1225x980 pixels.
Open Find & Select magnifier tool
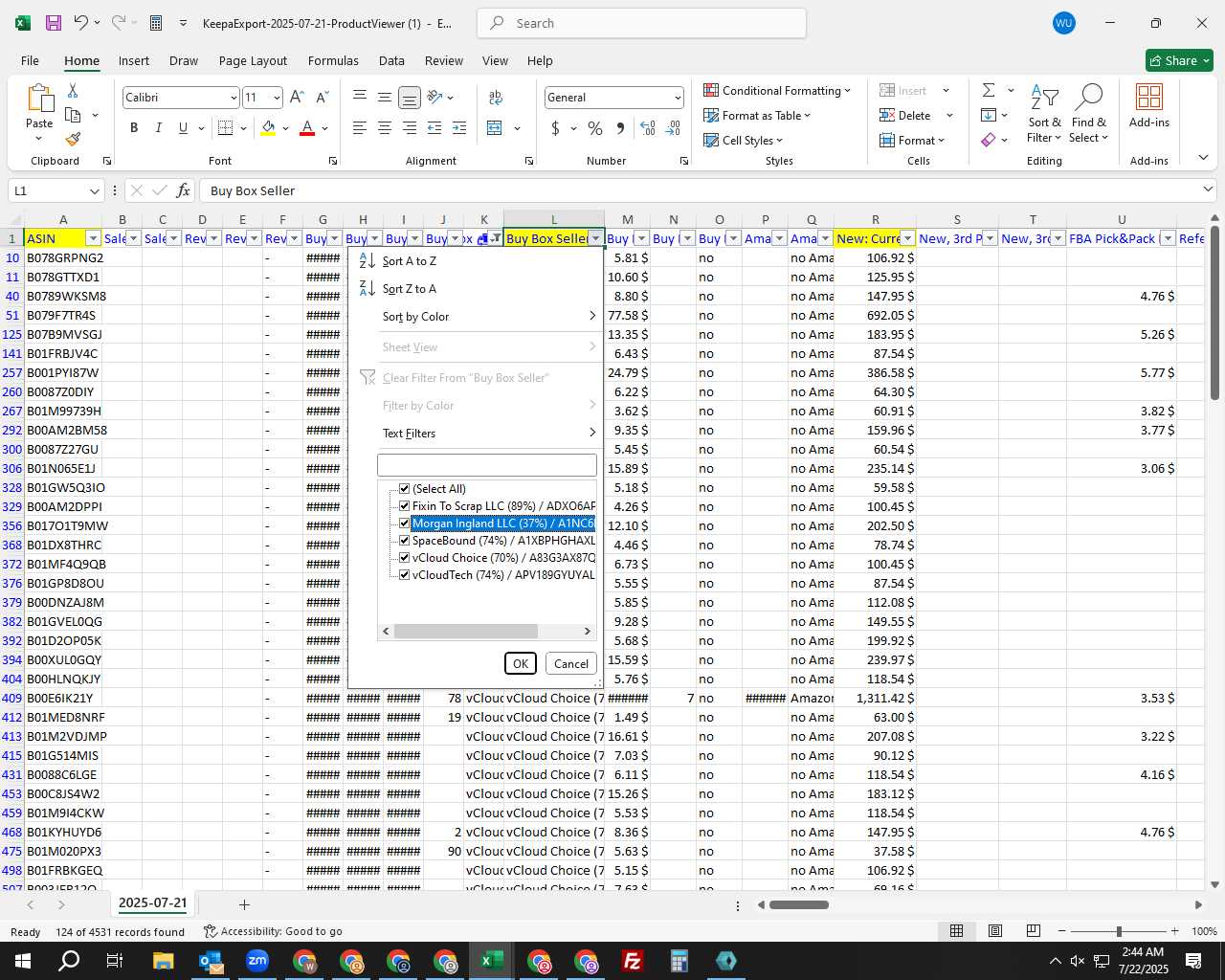tap(1089, 114)
